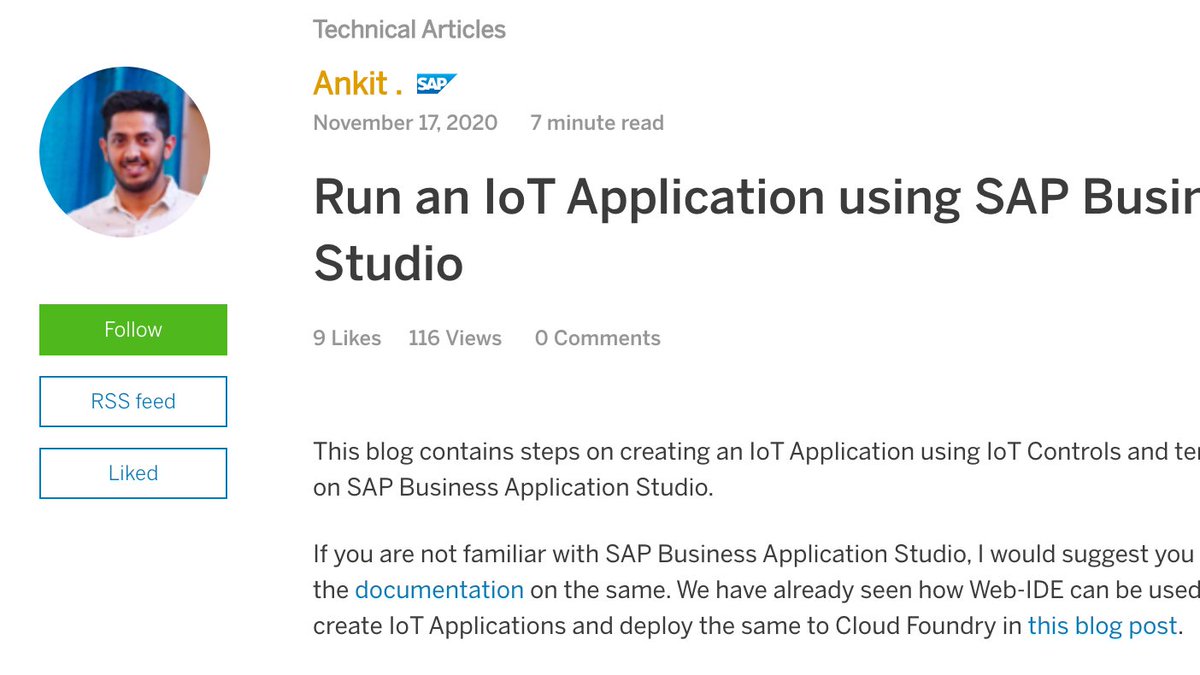Open the Technical Articles category
This screenshot has height=675, width=1200.
coord(409,29)
